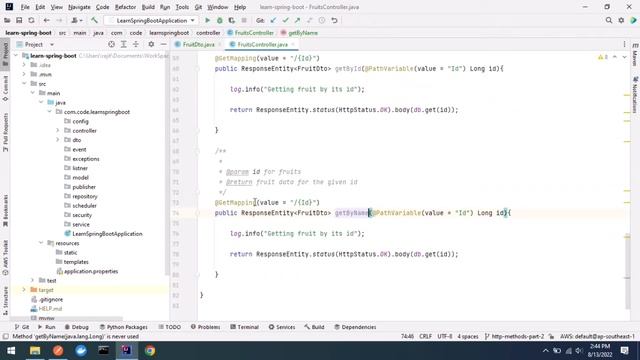Image resolution: width=640 pixels, height=360 pixels.
Task: Show the Problems tool window
Action: click(205, 327)
